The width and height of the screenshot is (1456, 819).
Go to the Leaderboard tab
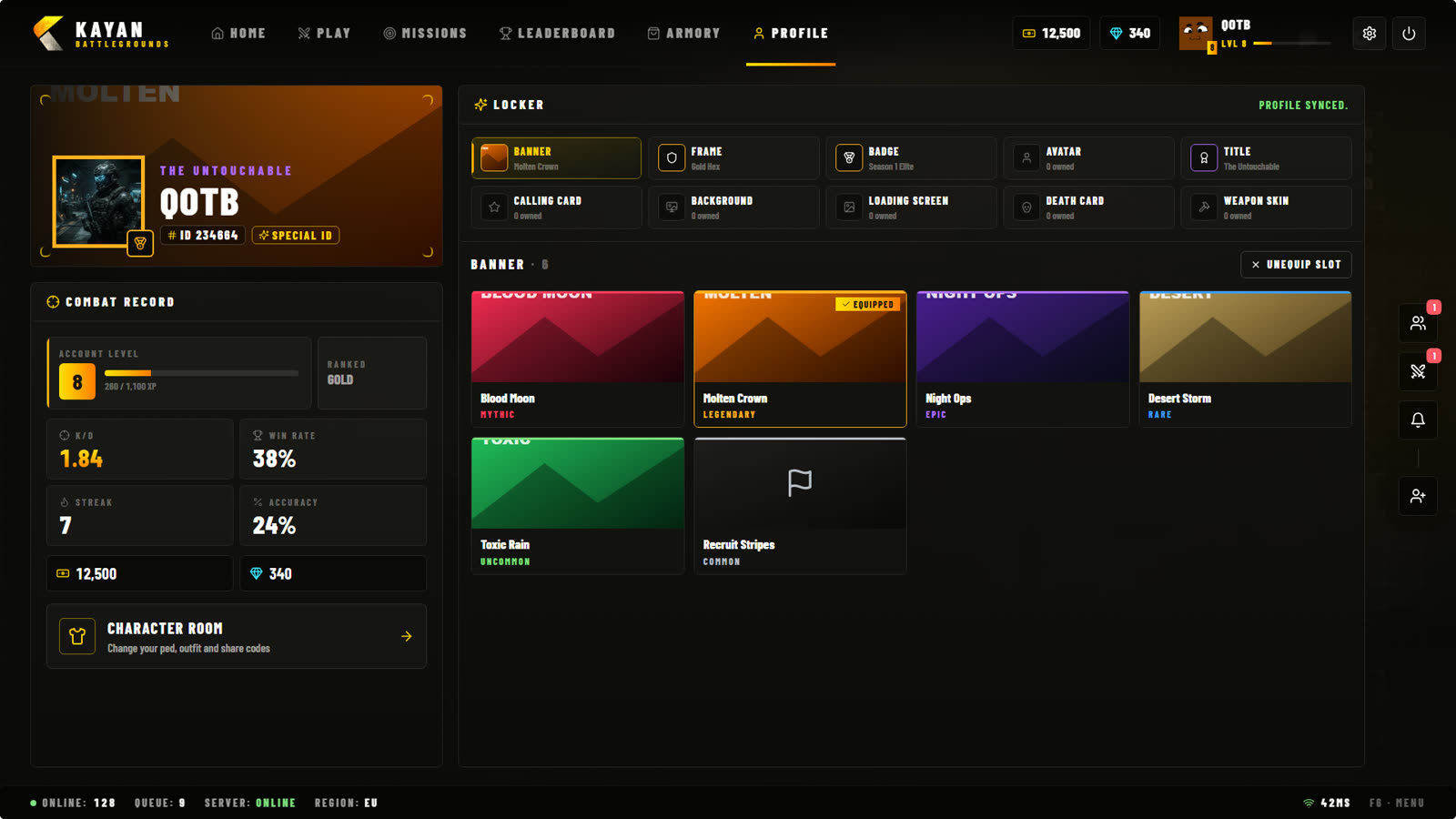point(557,34)
